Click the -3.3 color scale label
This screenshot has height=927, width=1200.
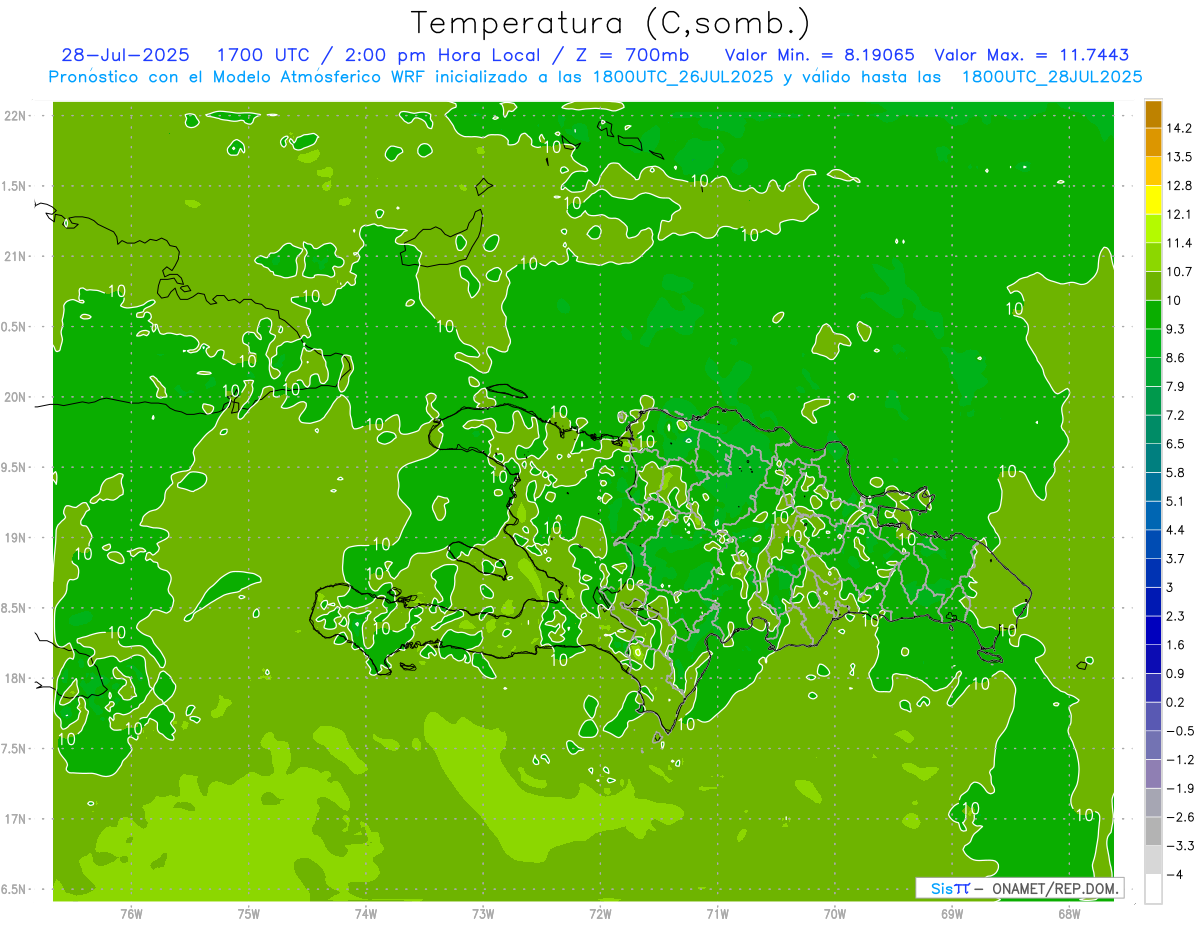click(x=1180, y=846)
